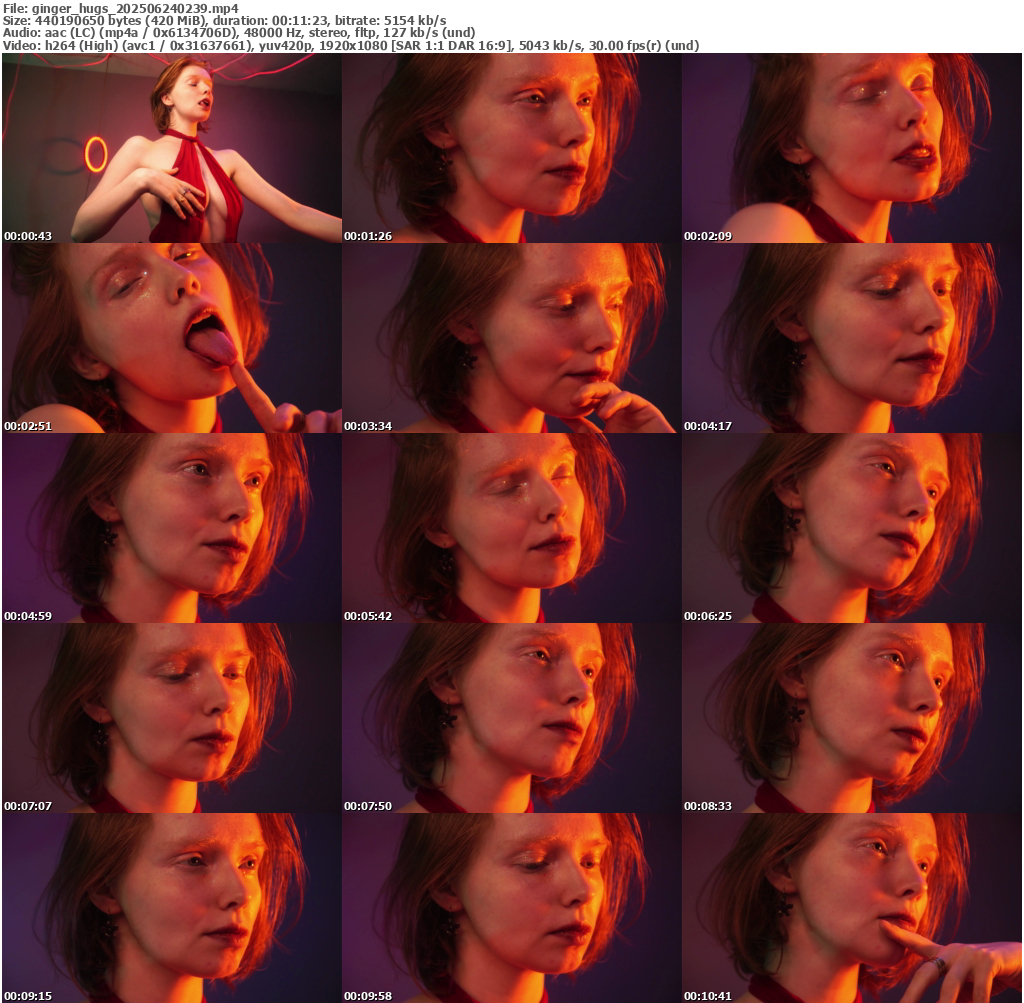Select the thumbnail frame at 00:01:26
This screenshot has height=1003, width=1024.
[511, 148]
